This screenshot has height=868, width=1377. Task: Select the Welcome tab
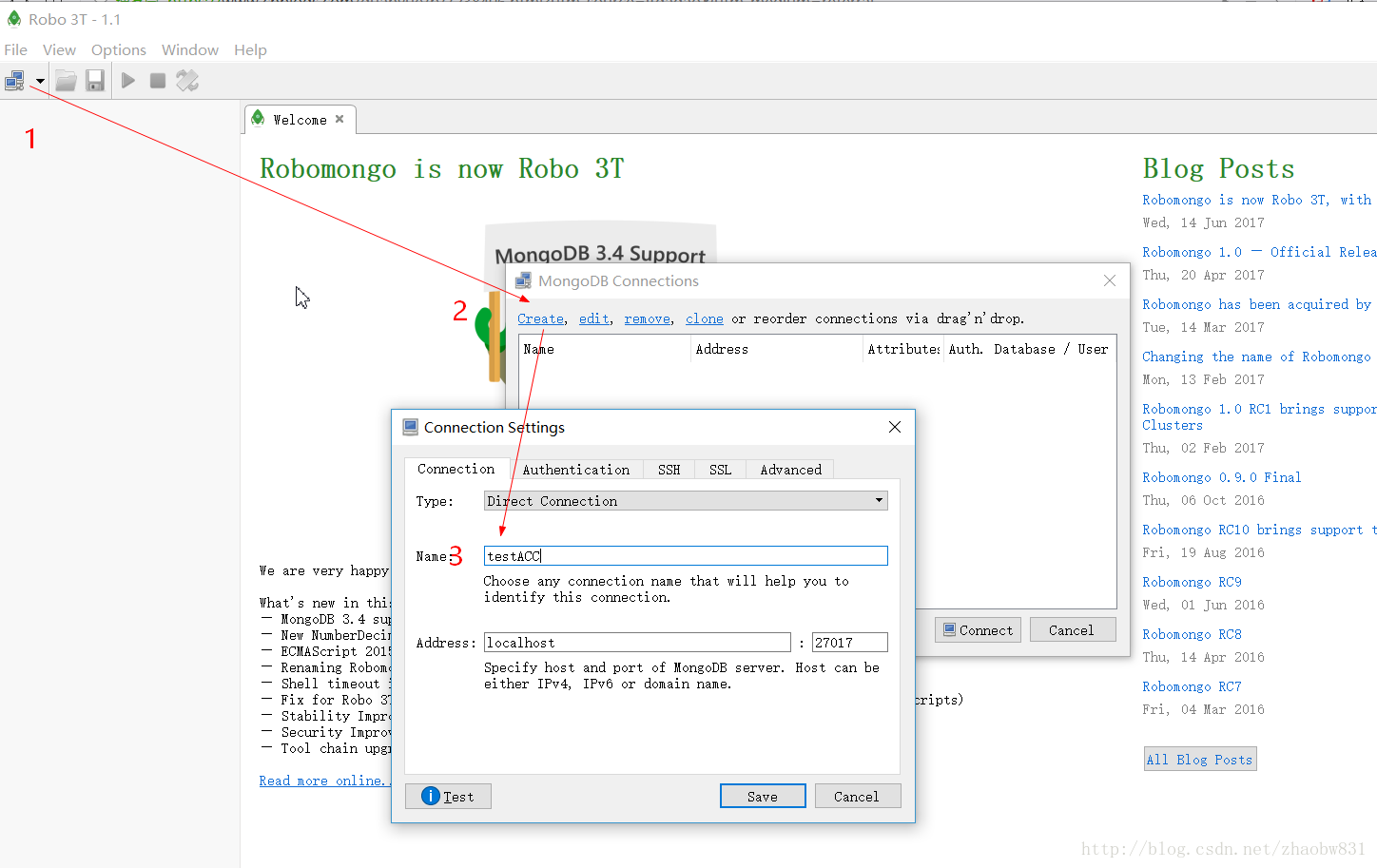click(x=300, y=120)
